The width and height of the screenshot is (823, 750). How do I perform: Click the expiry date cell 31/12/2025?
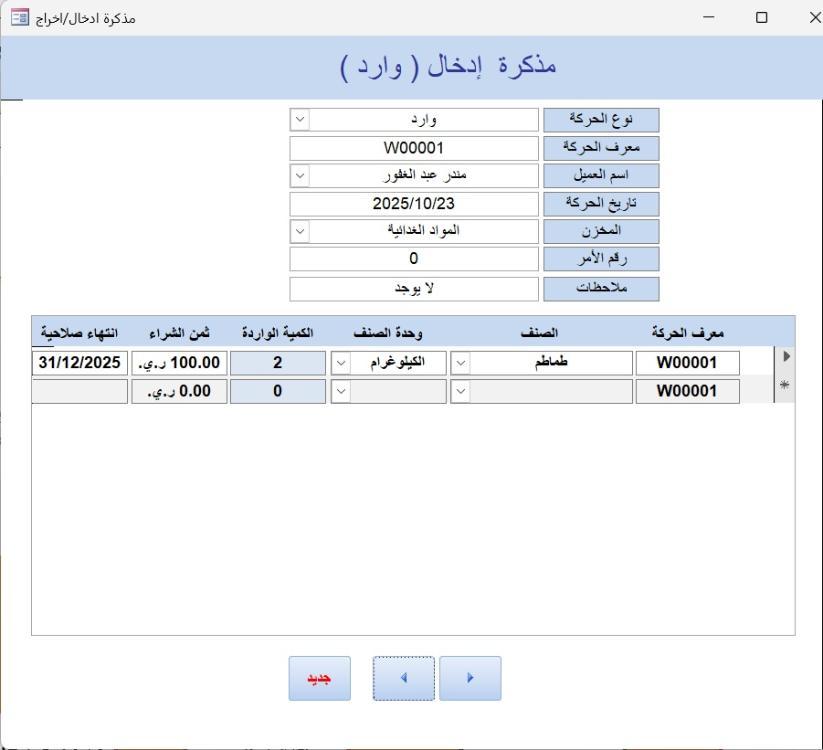(80, 363)
